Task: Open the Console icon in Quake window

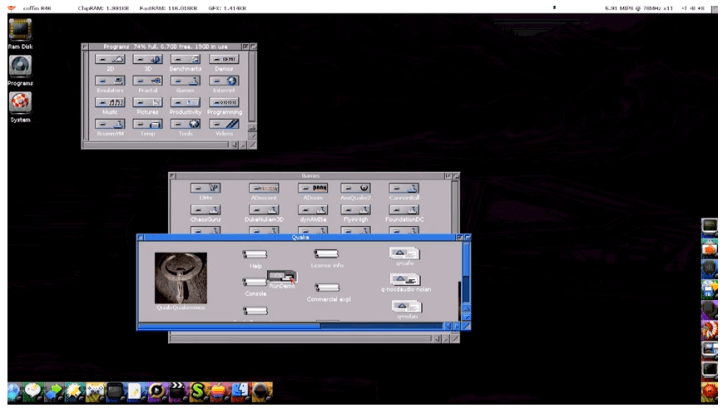Action: click(254, 283)
